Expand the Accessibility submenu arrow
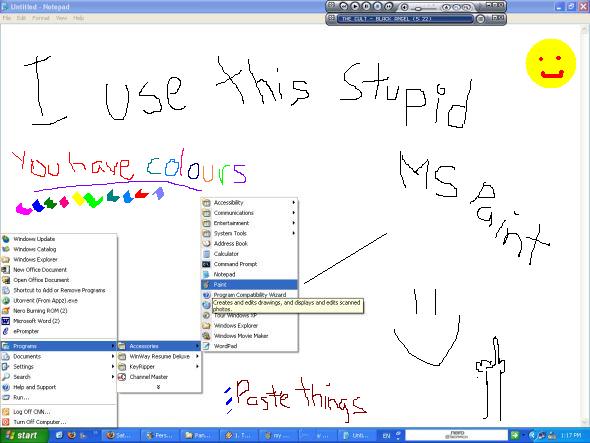This screenshot has height=443, width=590. 293,202
